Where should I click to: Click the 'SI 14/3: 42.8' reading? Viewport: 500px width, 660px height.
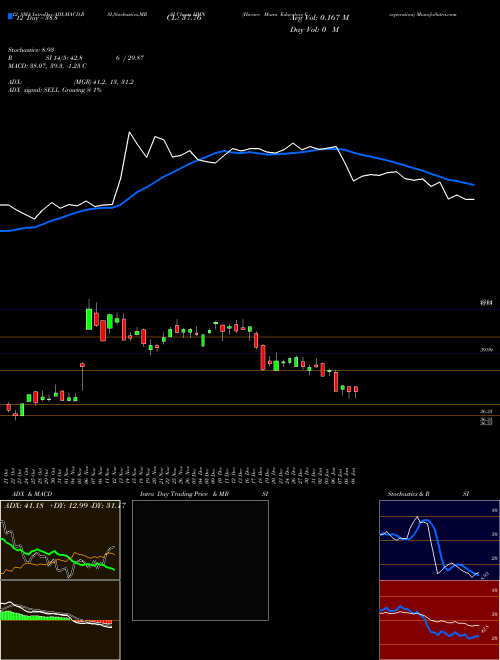coord(64,58)
